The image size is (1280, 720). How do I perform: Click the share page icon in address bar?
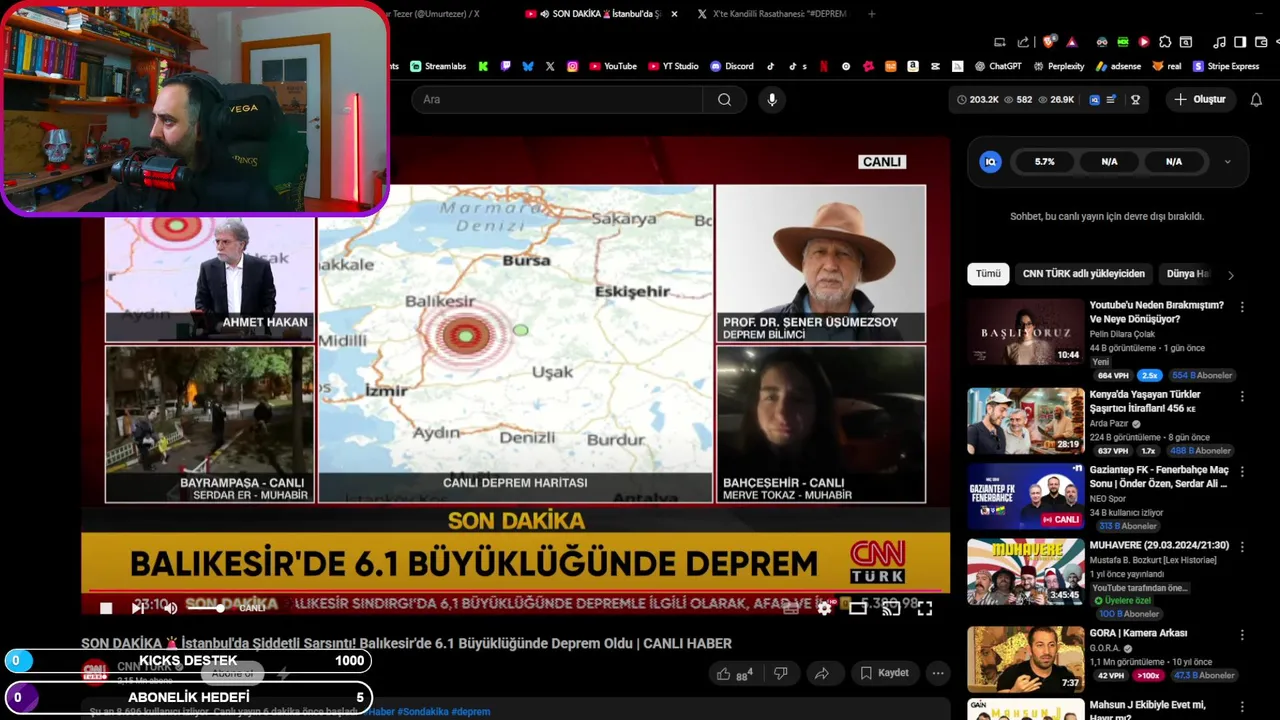point(1023,42)
